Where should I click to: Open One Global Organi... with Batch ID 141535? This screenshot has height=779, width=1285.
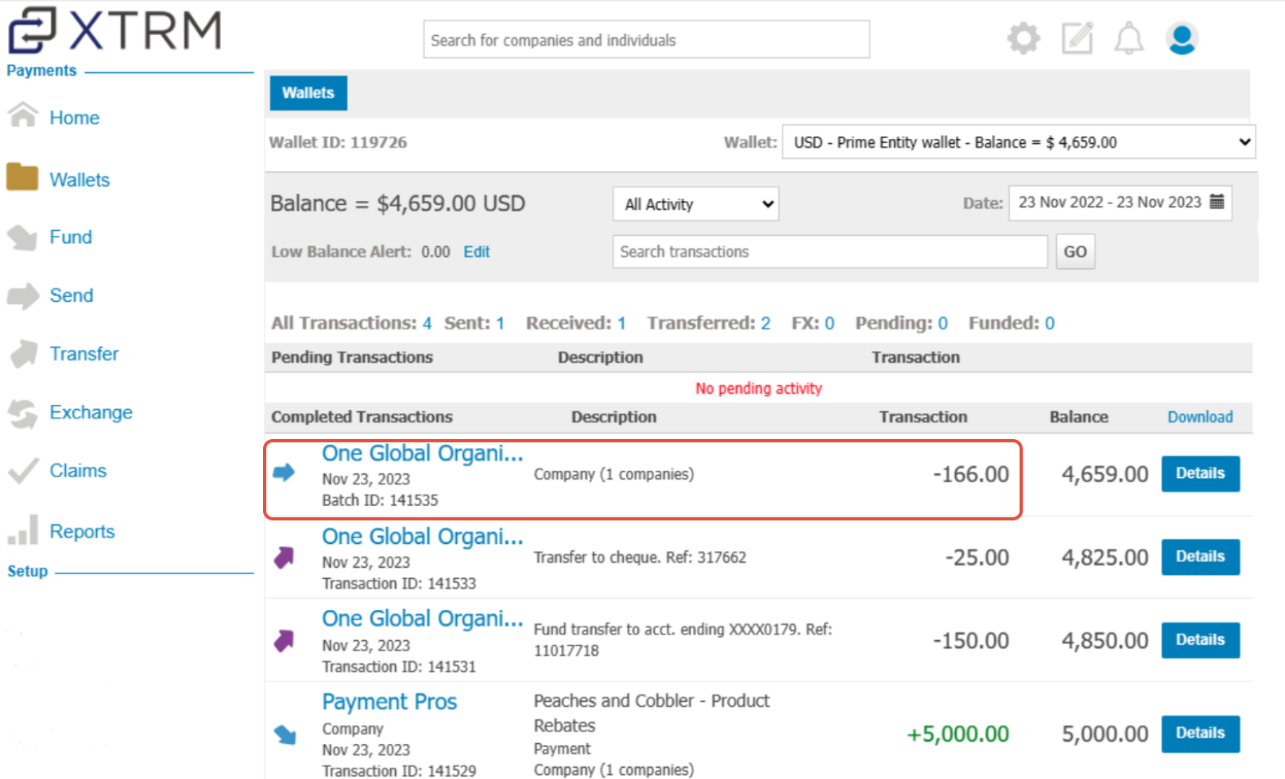pos(422,453)
